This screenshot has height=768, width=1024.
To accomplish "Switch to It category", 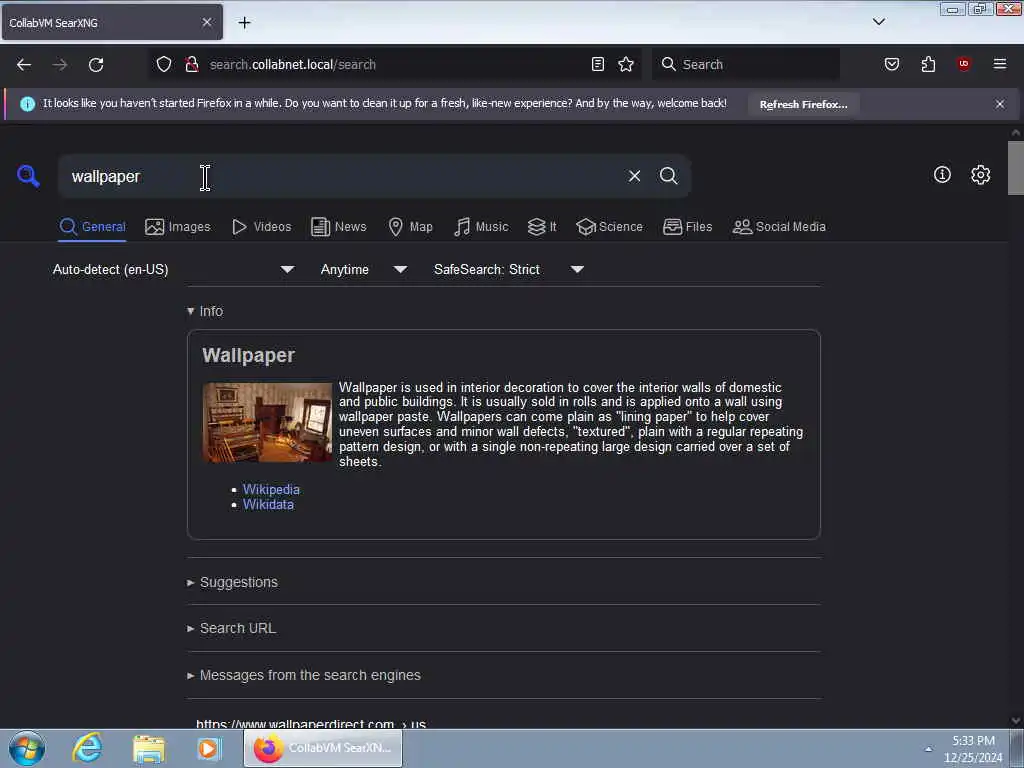I will point(542,227).
